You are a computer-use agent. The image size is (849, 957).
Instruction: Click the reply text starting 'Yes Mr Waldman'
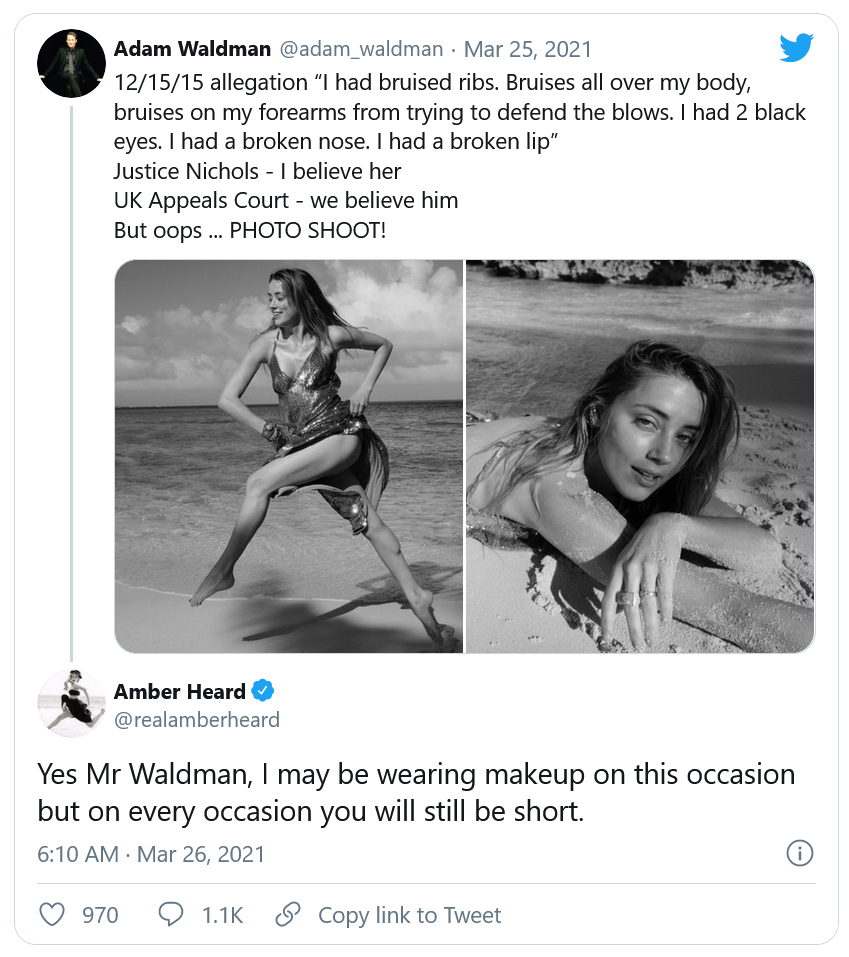(416, 791)
